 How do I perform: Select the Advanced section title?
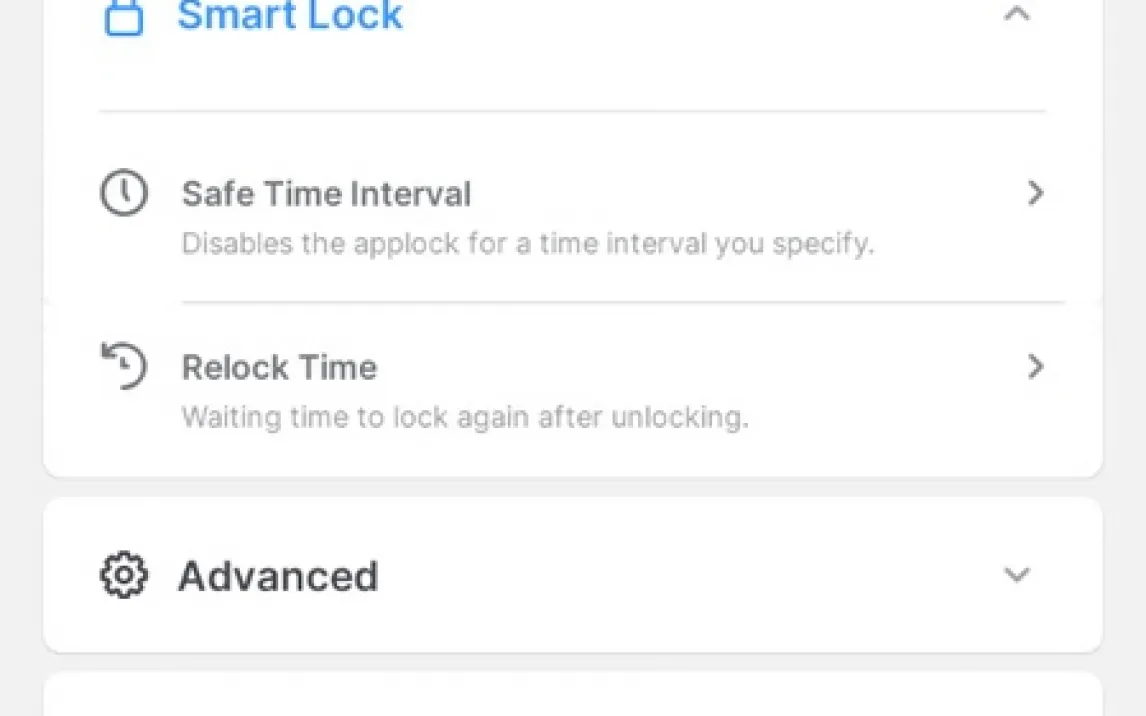[x=278, y=576]
